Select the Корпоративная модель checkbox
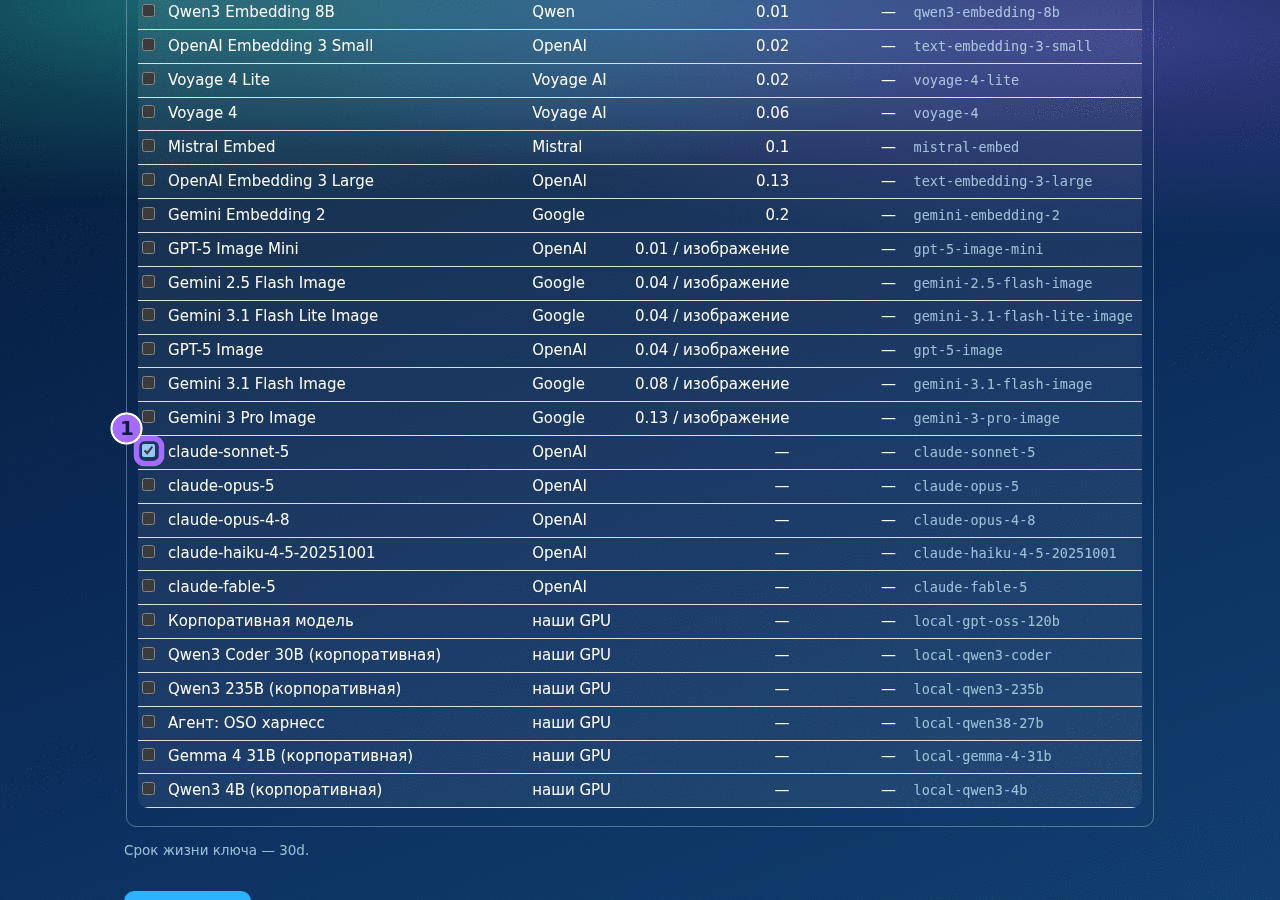Image resolution: width=1280 pixels, height=900 pixels. click(x=149, y=620)
